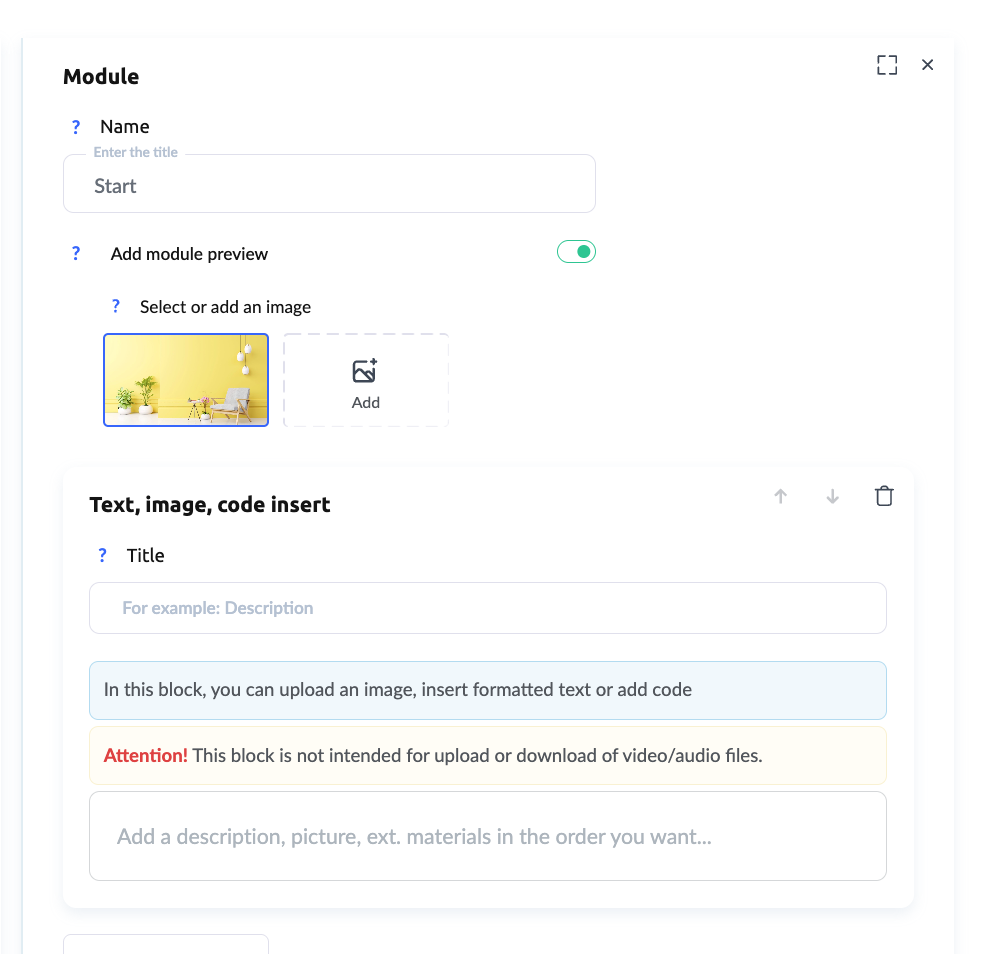Image resolution: width=982 pixels, height=954 pixels.
Task: Select the yellow room preview image
Action: [186, 380]
